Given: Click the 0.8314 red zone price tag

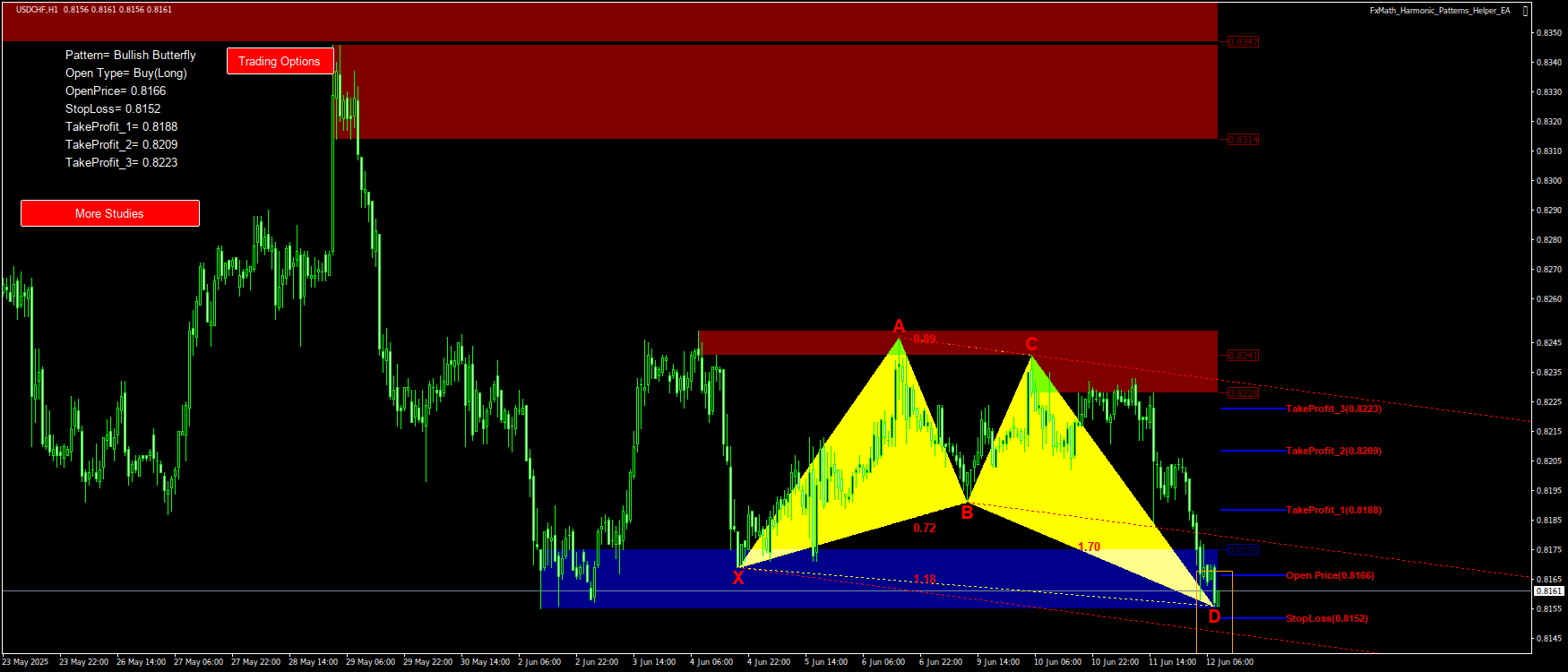Looking at the screenshot, I should coord(1243,140).
